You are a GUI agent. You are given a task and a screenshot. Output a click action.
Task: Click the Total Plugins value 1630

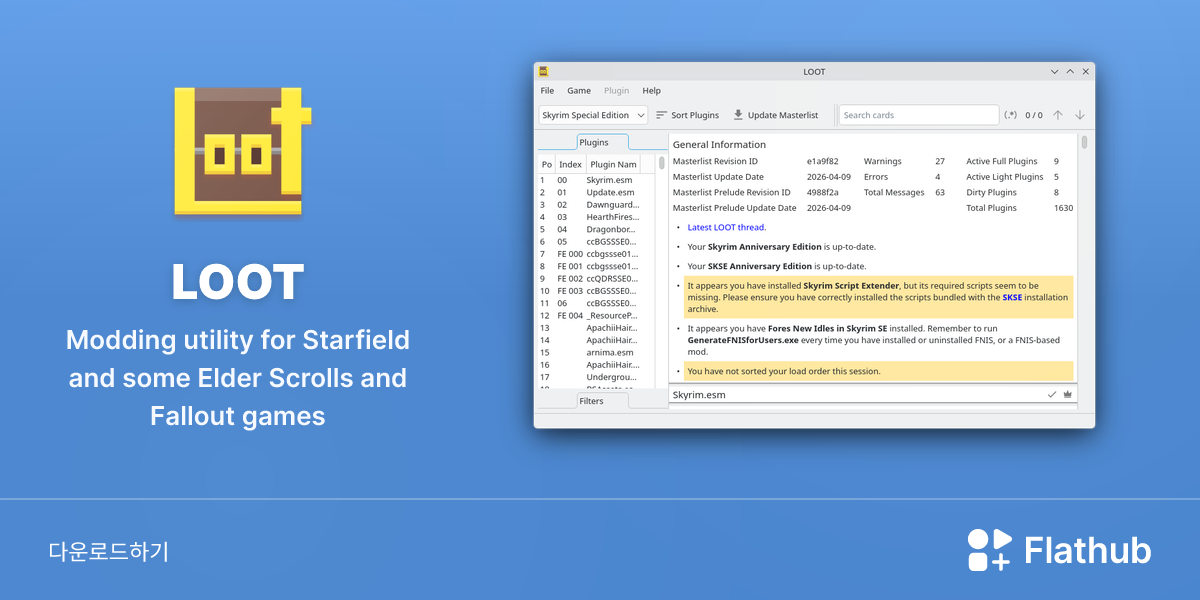coord(1063,208)
